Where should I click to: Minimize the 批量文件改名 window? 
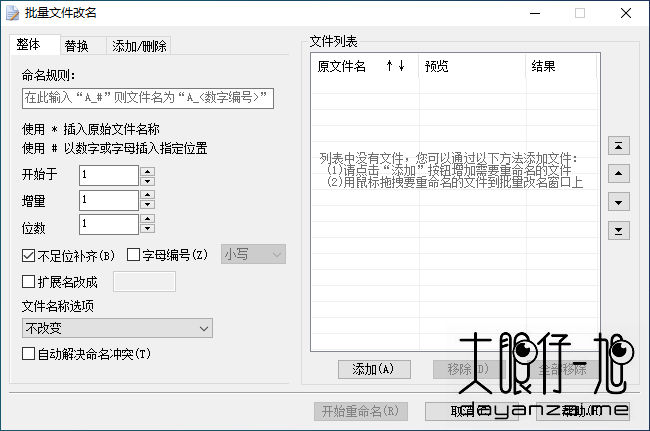(x=535, y=13)
